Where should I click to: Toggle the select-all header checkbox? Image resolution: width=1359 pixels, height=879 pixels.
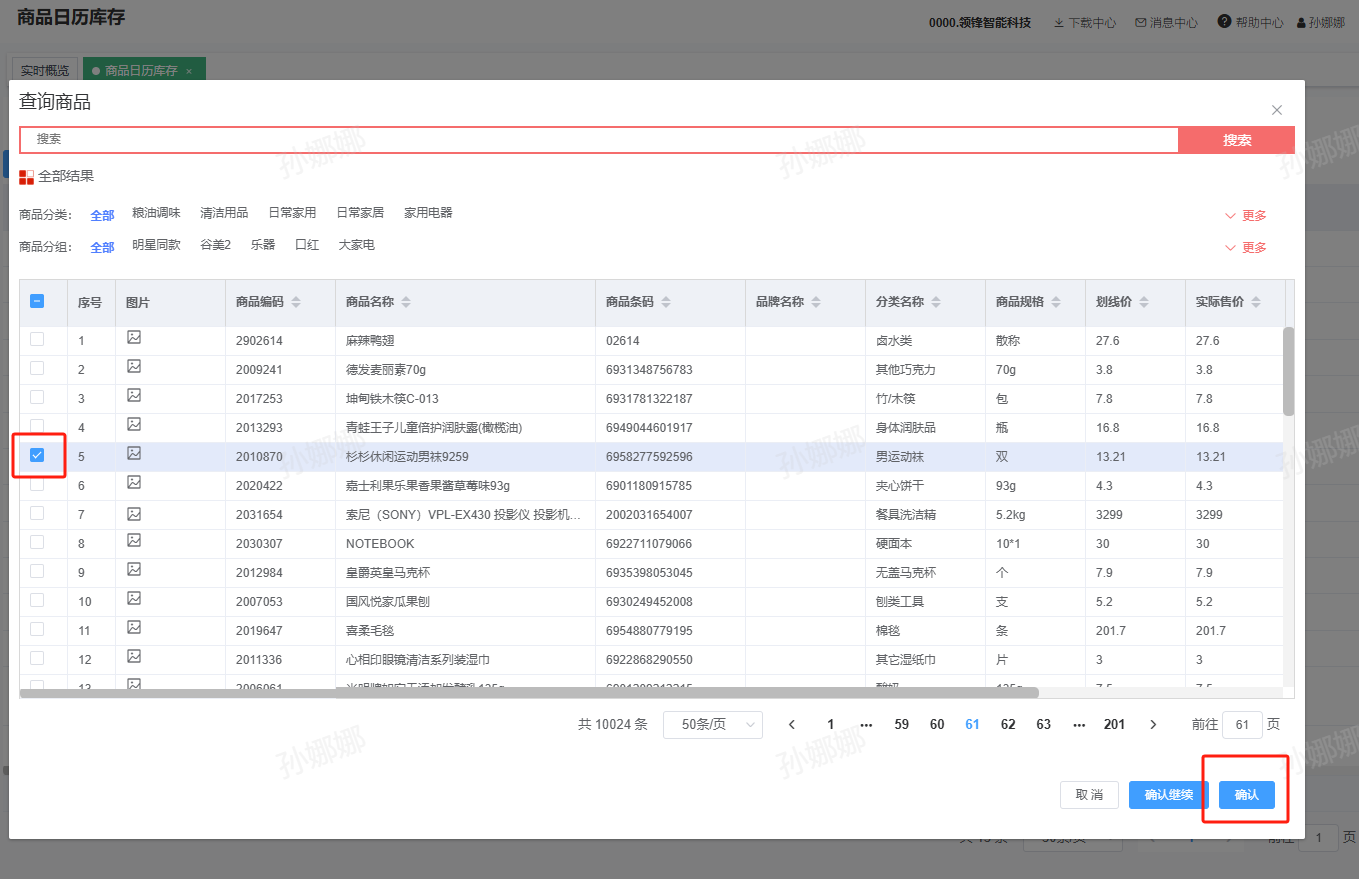pyautogui.click(x=37, y=301)
